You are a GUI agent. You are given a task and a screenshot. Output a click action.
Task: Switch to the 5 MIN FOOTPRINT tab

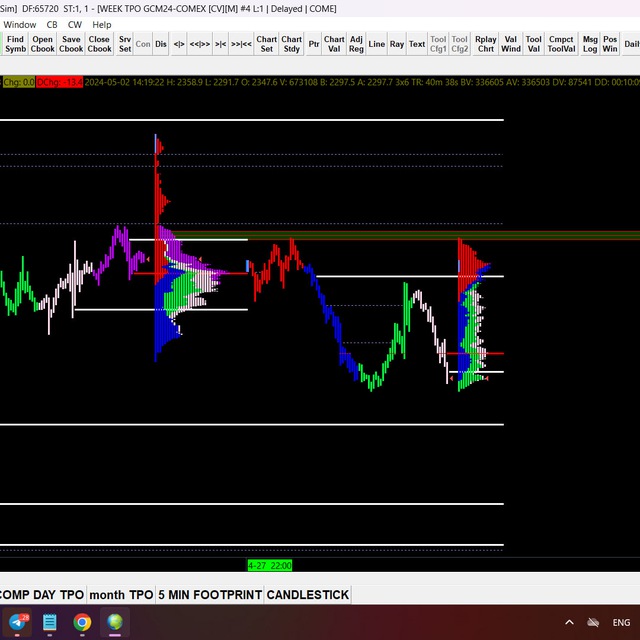(210, 595)
